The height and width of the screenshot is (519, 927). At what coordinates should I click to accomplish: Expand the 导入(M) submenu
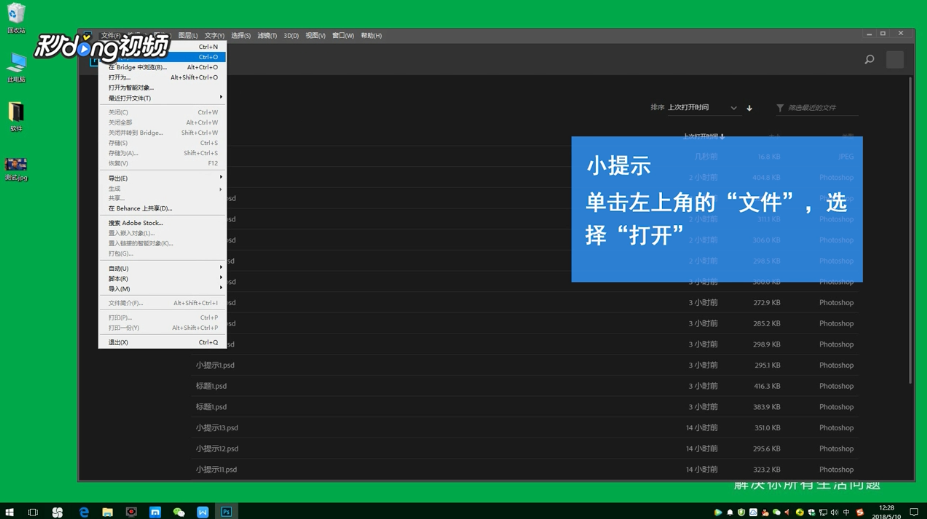pyautogui.click(x=162, y=288)
